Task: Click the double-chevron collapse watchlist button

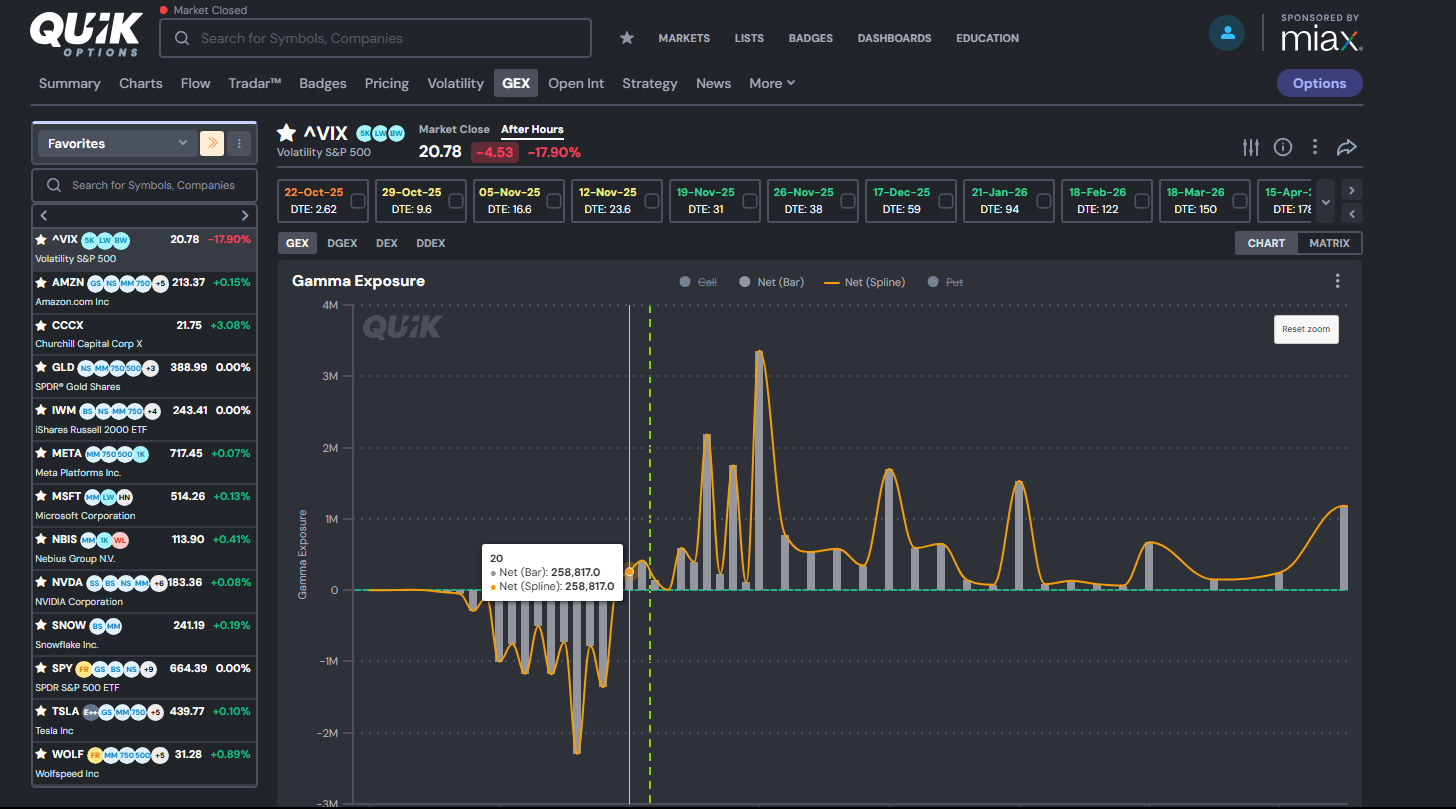Action: click(211, 143)
